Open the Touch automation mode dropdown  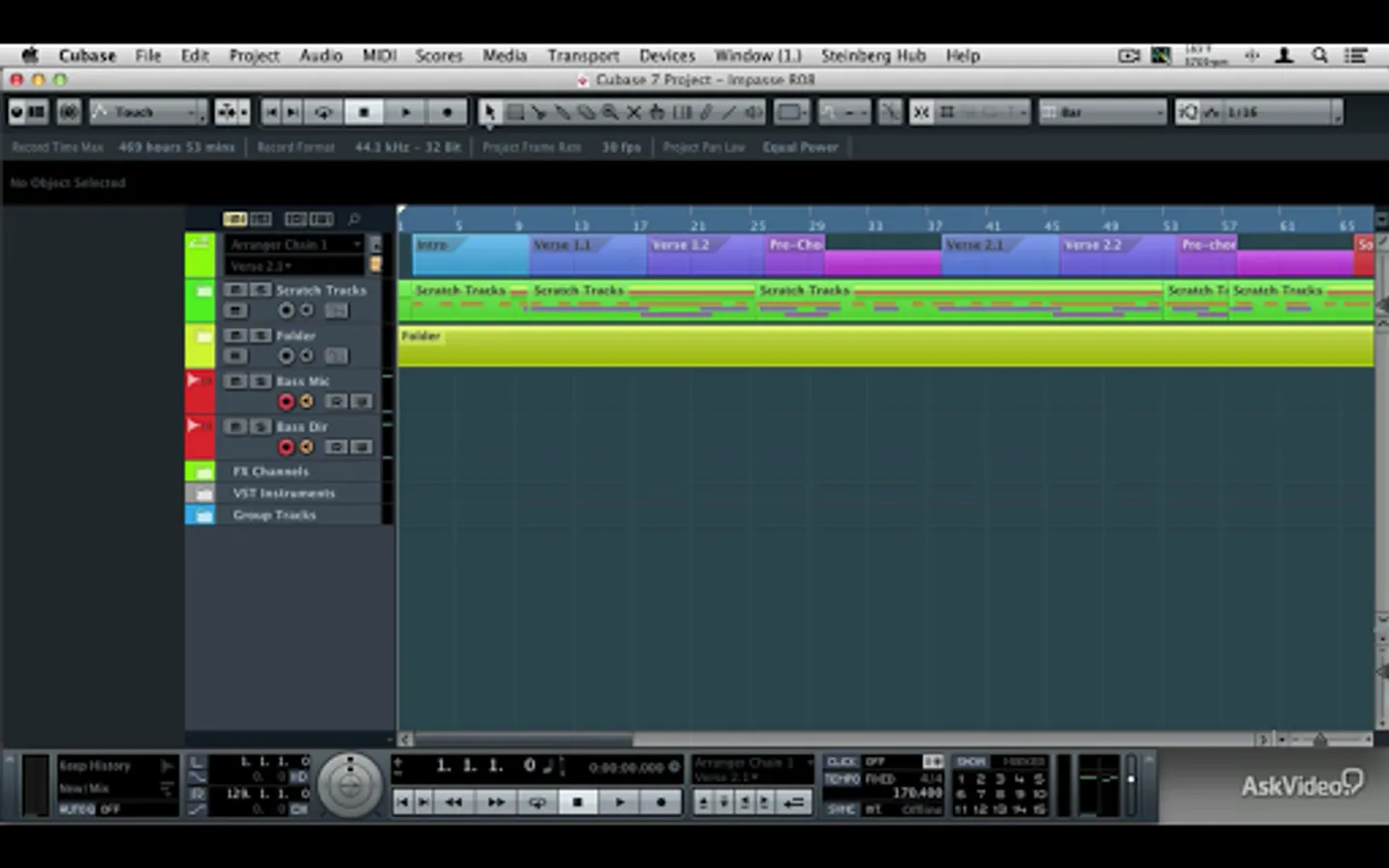149,113
